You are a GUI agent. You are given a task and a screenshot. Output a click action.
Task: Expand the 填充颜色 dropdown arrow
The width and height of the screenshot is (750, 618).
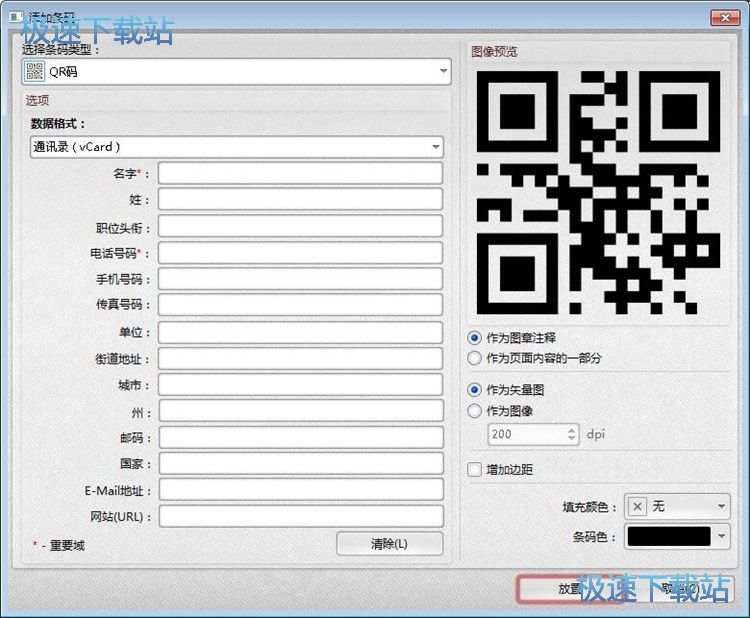coord(721,507)
